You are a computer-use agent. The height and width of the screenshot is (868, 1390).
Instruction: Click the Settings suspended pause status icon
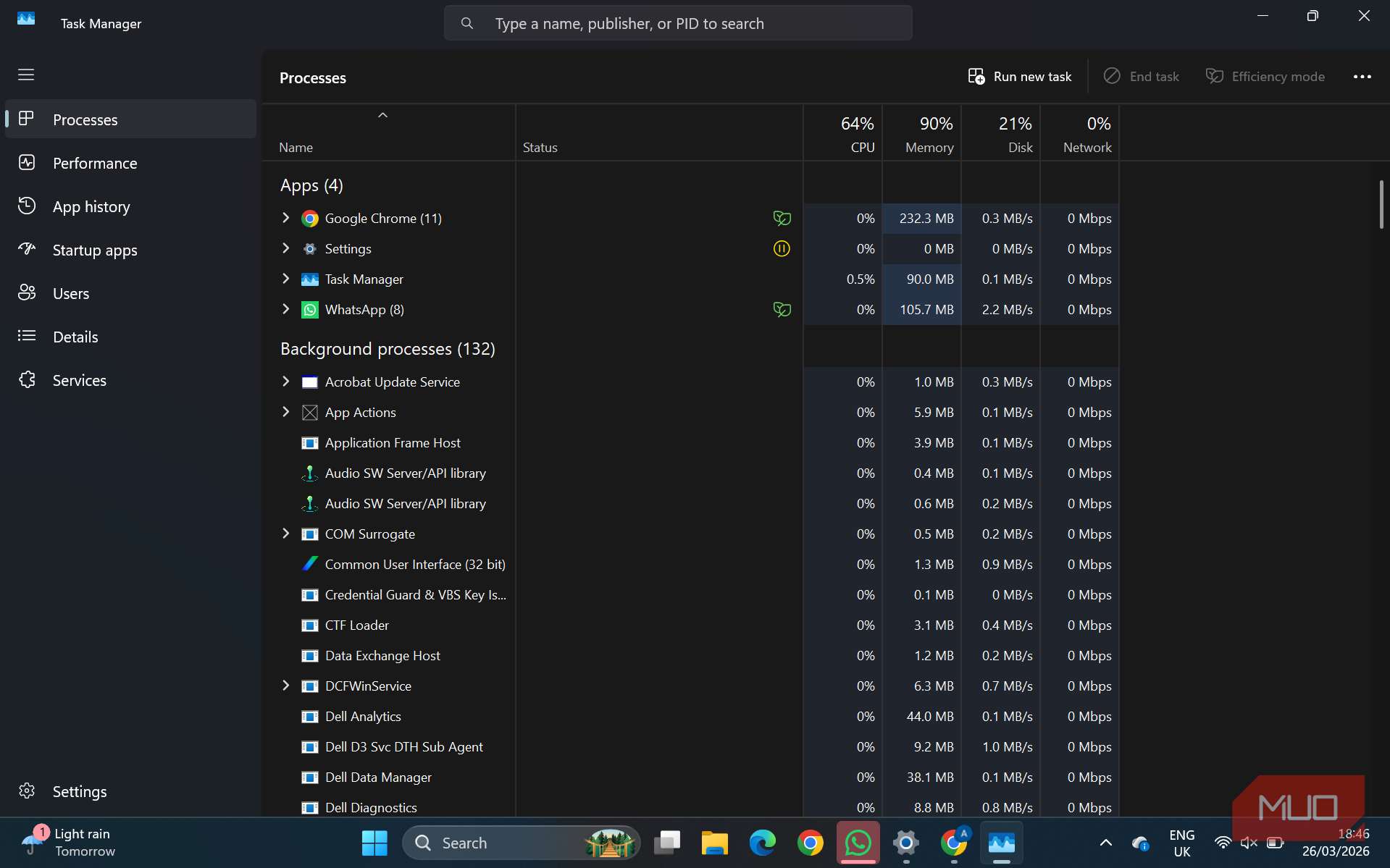coord(782,248)
